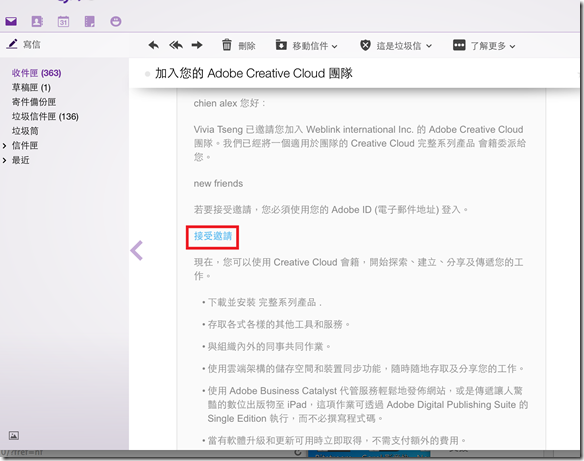Image resolution: width=584 pixels, height=461 pixels.
Task: Expand the 最近 section
Action: pyautogui.click(x=4, y=160)
